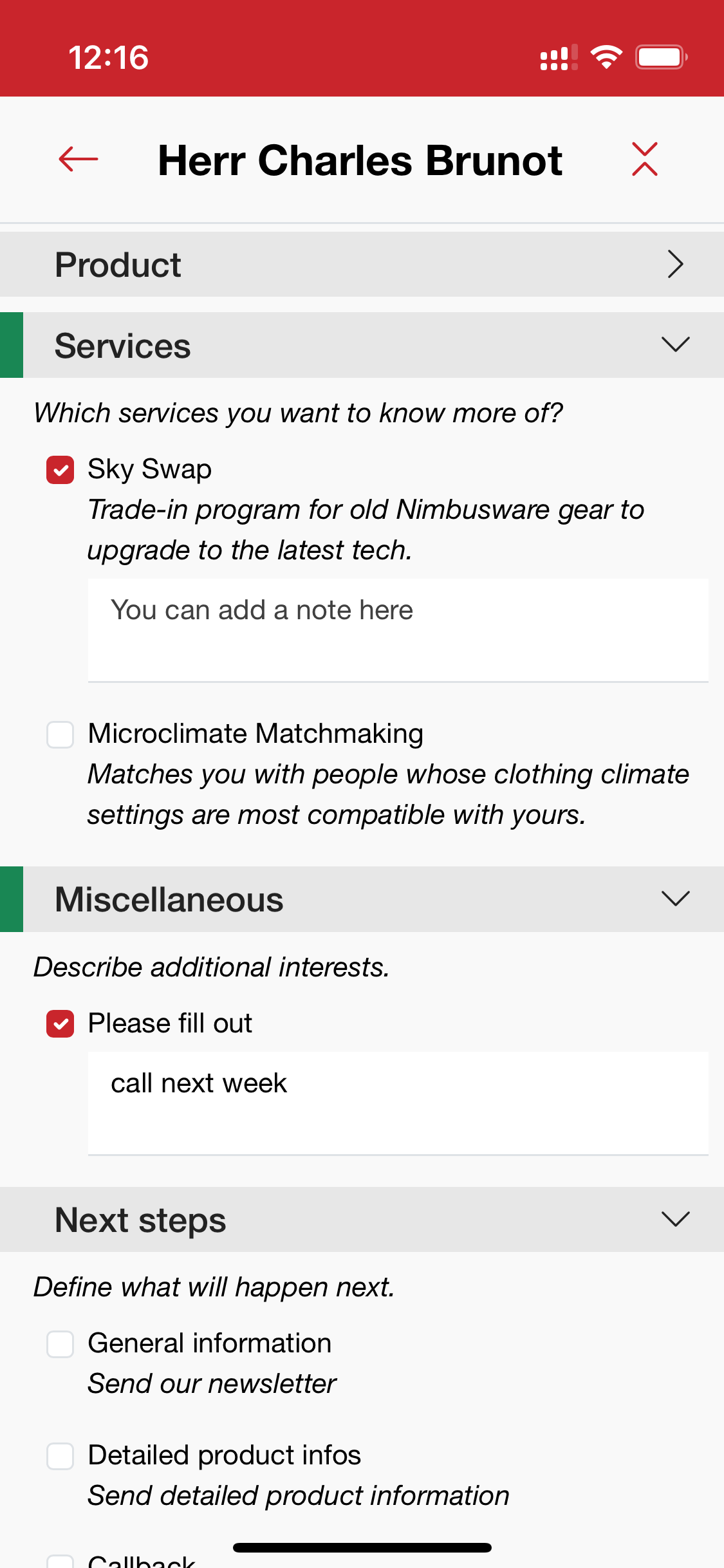Tap the cellular signal icon
Viewport: 724px width, 1568px height.
[559, 57]
